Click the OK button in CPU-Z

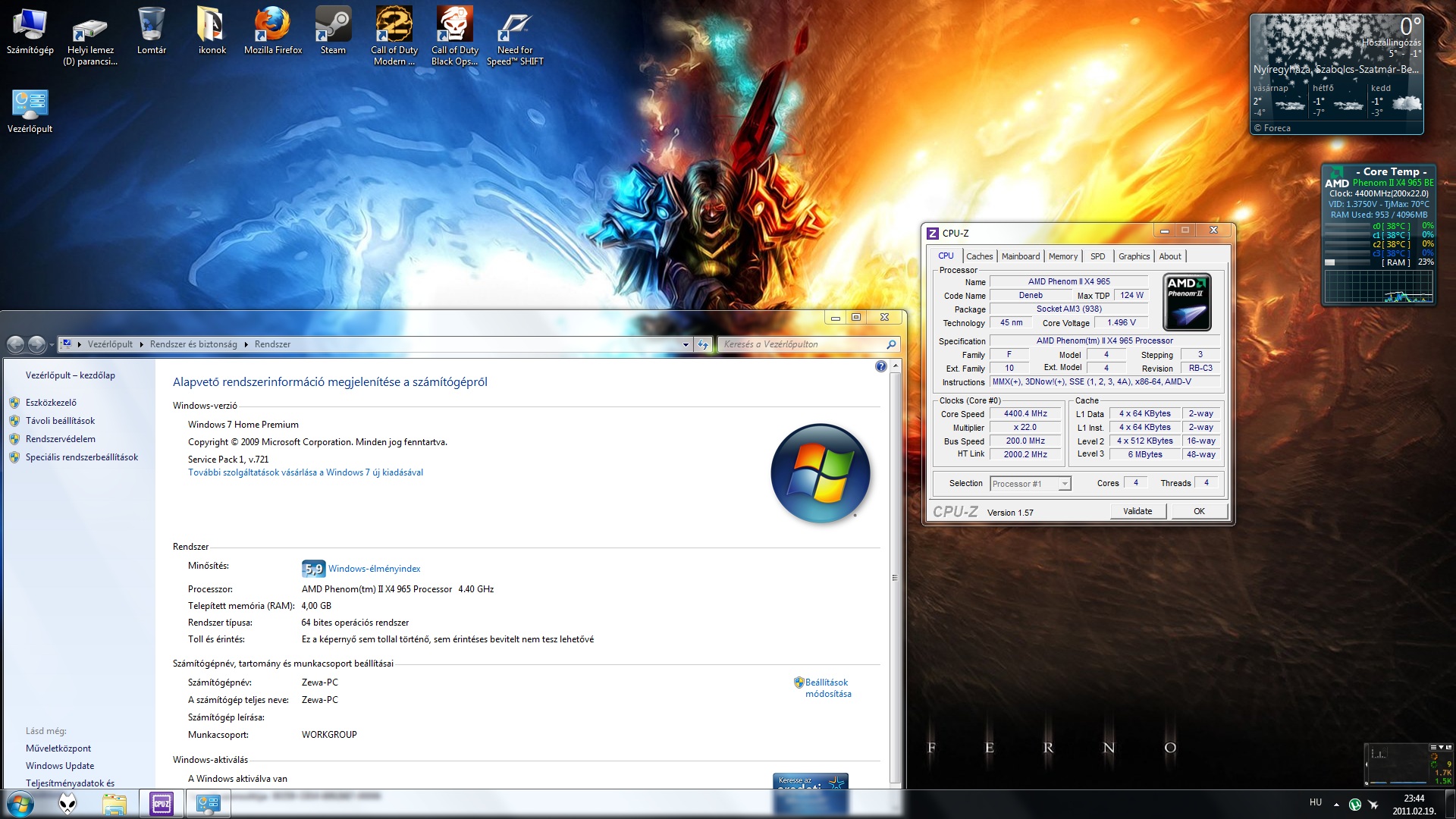point(1199,511)
